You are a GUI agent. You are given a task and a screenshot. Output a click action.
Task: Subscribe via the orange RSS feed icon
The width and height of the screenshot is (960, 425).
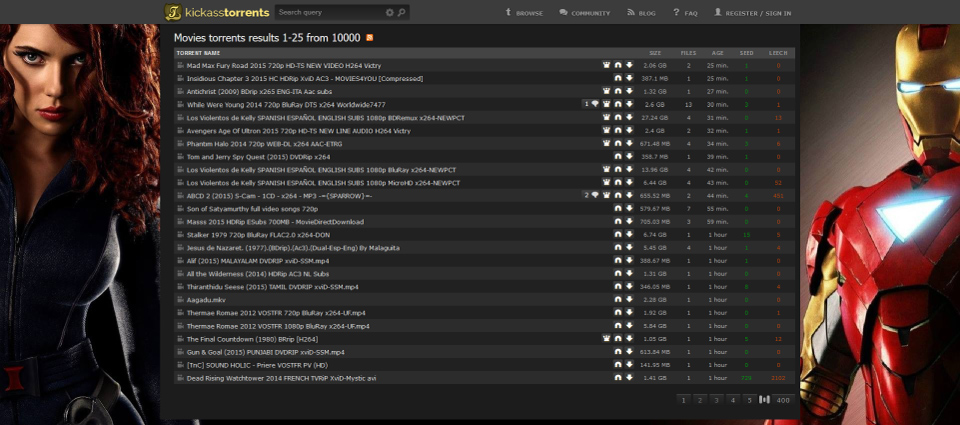tap(370, 38)
